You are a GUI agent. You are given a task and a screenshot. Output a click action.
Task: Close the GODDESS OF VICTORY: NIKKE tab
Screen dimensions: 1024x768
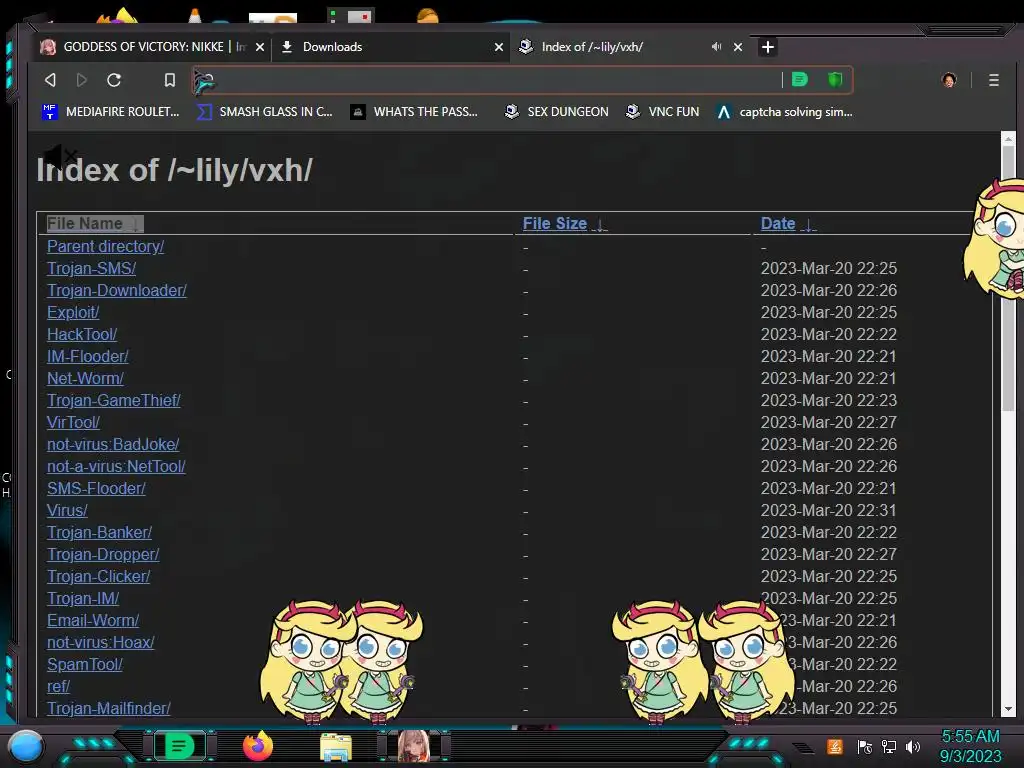click(x=260, y=47)
